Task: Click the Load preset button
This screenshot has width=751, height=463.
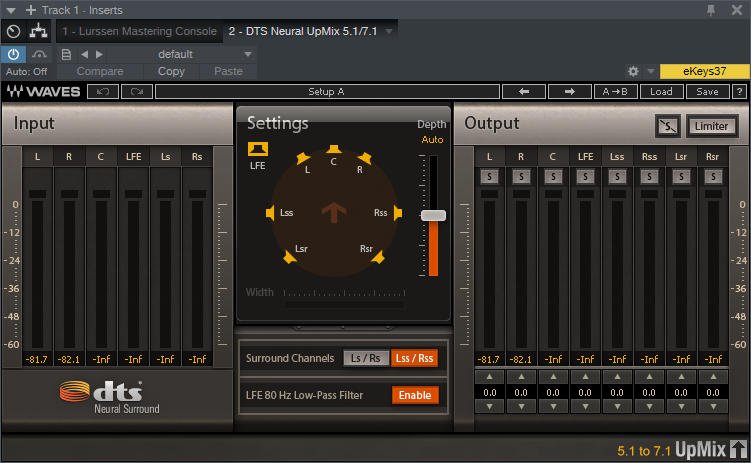Action: point(661,91)
